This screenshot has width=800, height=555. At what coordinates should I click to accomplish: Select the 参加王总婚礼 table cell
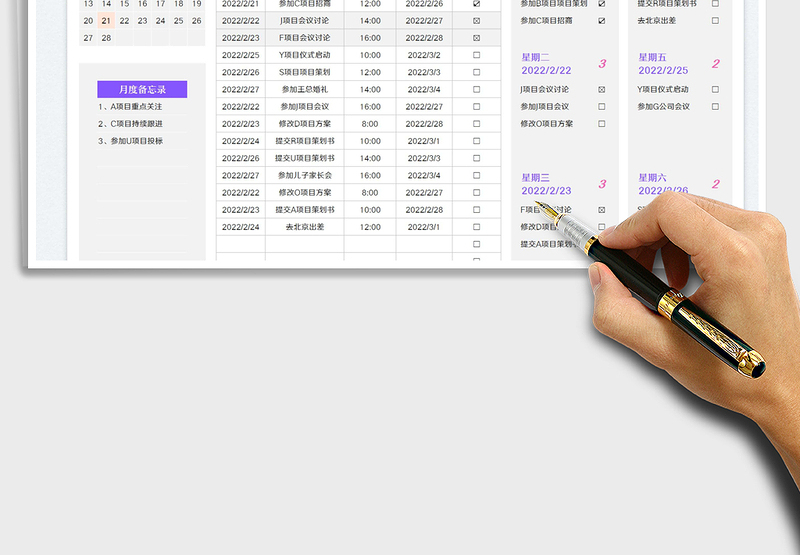click(305, 89)
